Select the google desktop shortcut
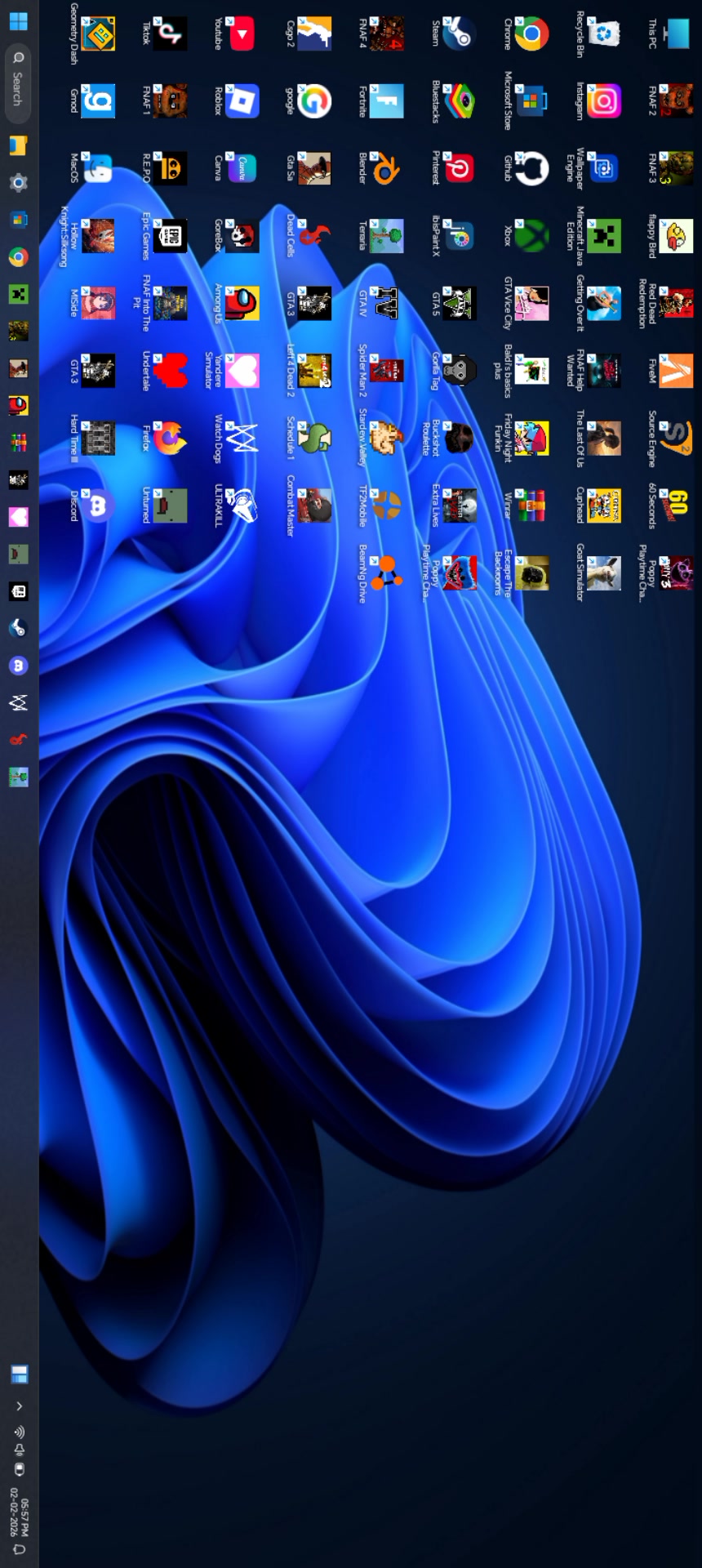Screen dimensions: 702x1568 click(314, 101)
